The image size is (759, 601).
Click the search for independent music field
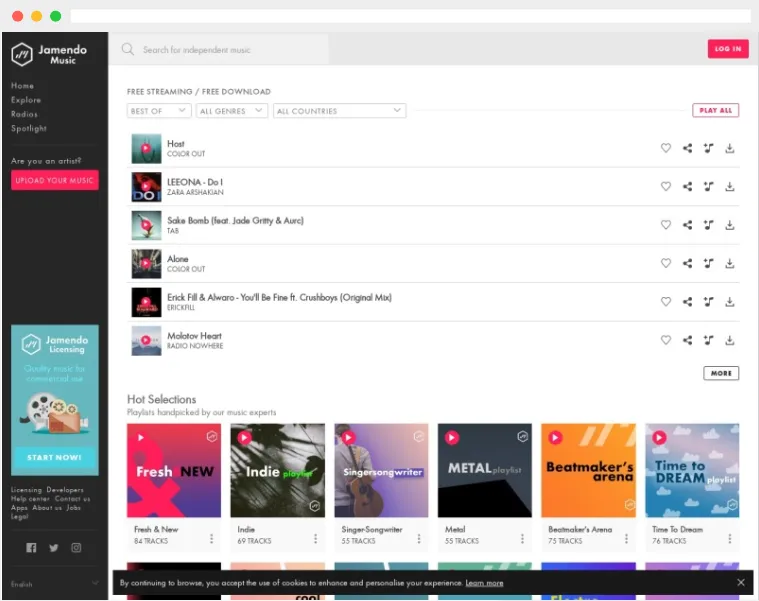tap(219, 49)
